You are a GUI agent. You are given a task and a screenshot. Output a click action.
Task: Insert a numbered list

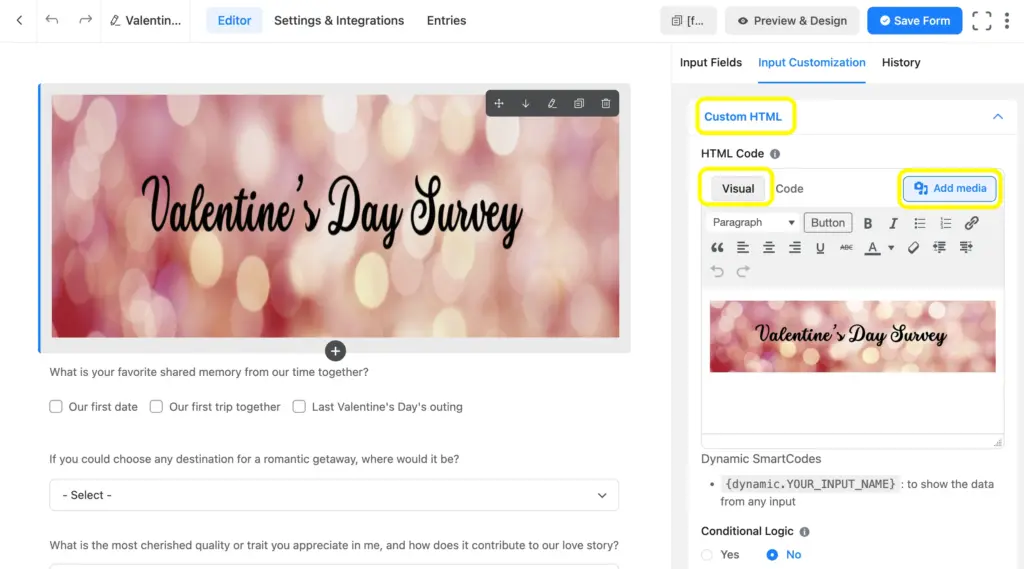tap(946, 223)
